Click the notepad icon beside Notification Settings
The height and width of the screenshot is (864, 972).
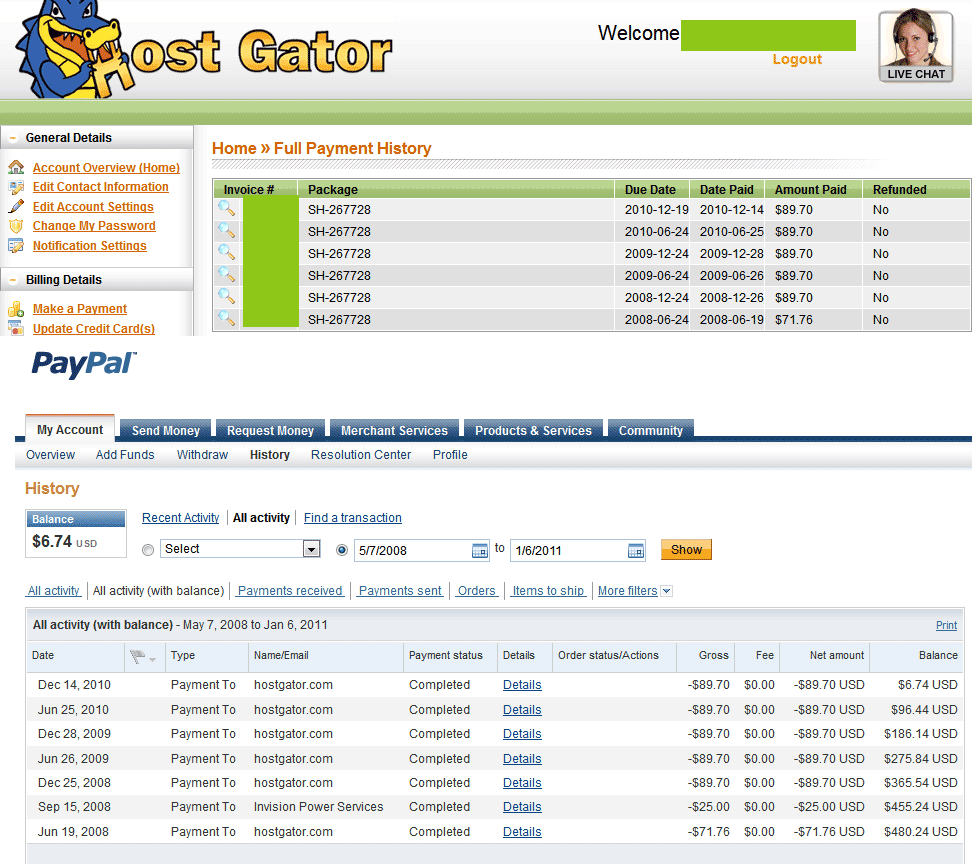[x=16, y=246]
